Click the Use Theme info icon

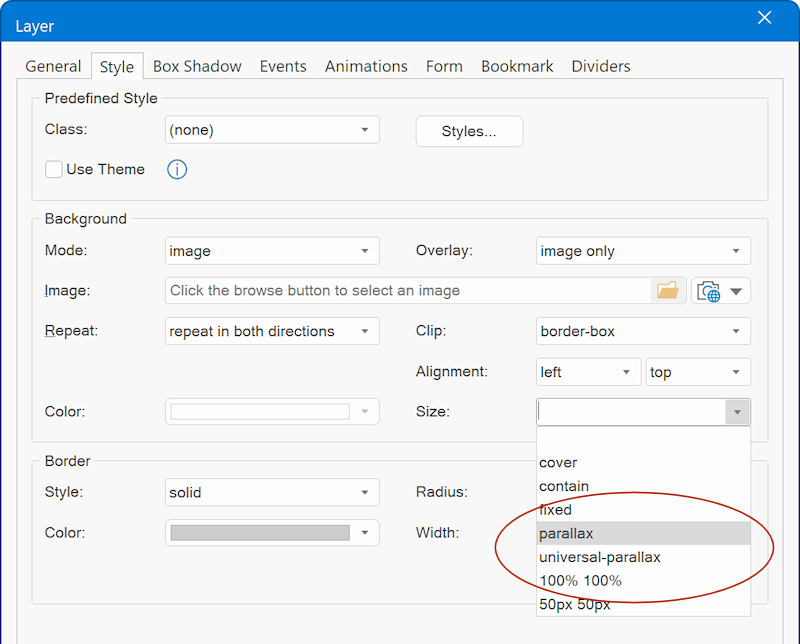click(x=177, y=170)
